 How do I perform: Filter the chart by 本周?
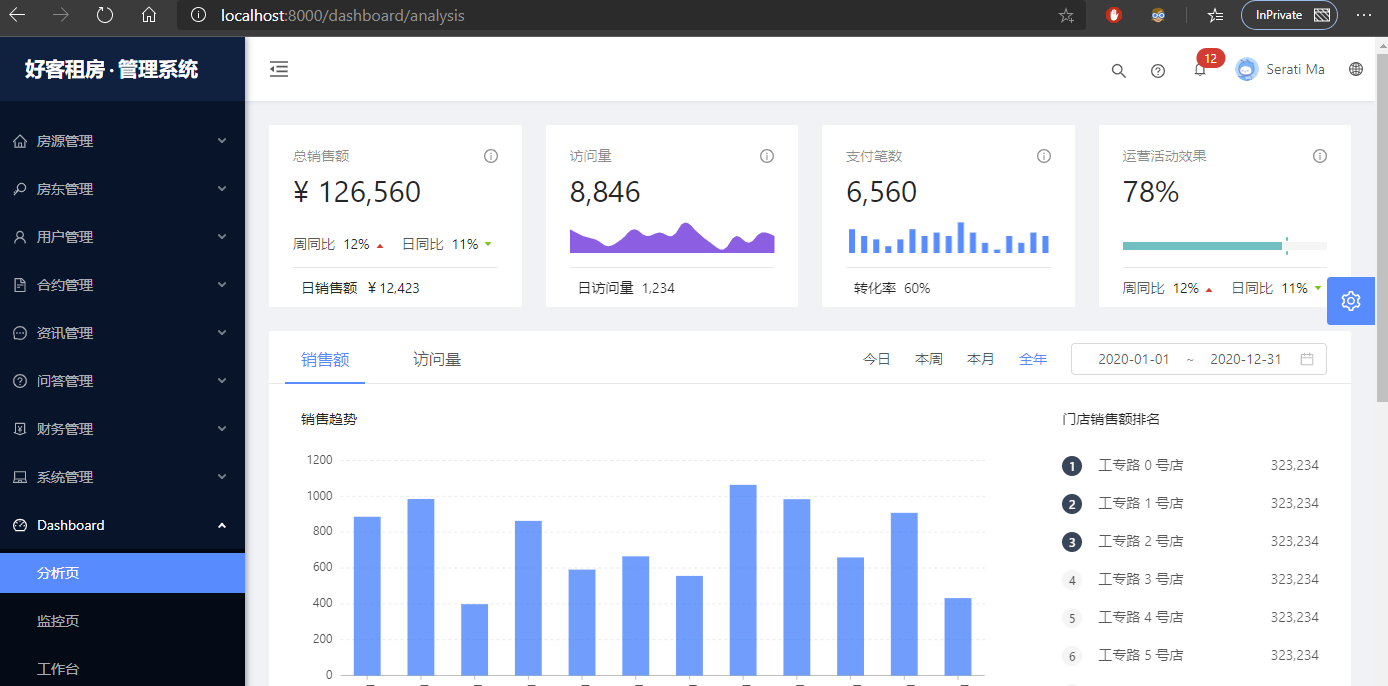click(x=929, y=359)
